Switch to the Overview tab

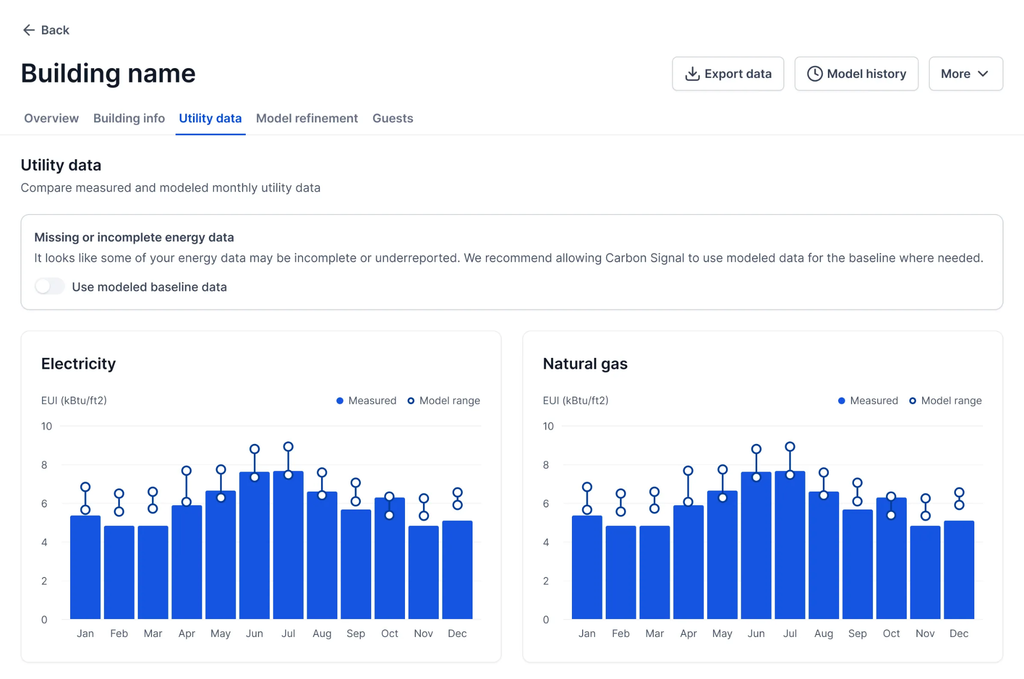click(51, 118)
